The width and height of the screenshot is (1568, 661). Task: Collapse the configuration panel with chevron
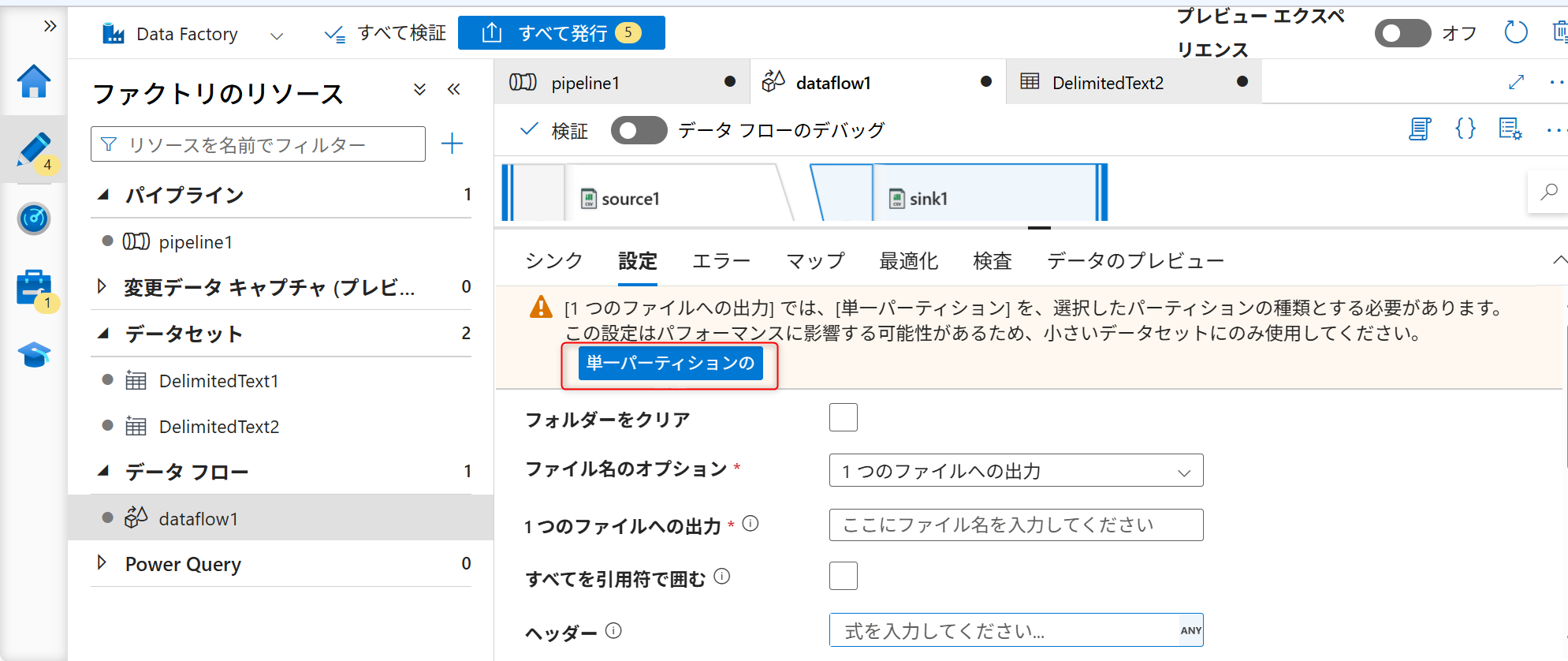coord(1559,260)
